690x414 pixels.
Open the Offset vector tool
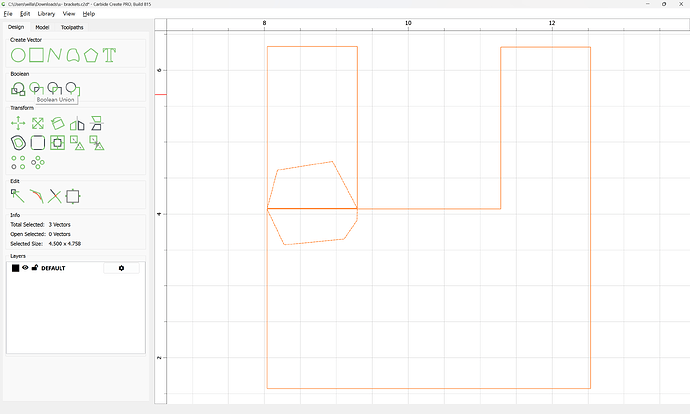(x=18, y=143)
